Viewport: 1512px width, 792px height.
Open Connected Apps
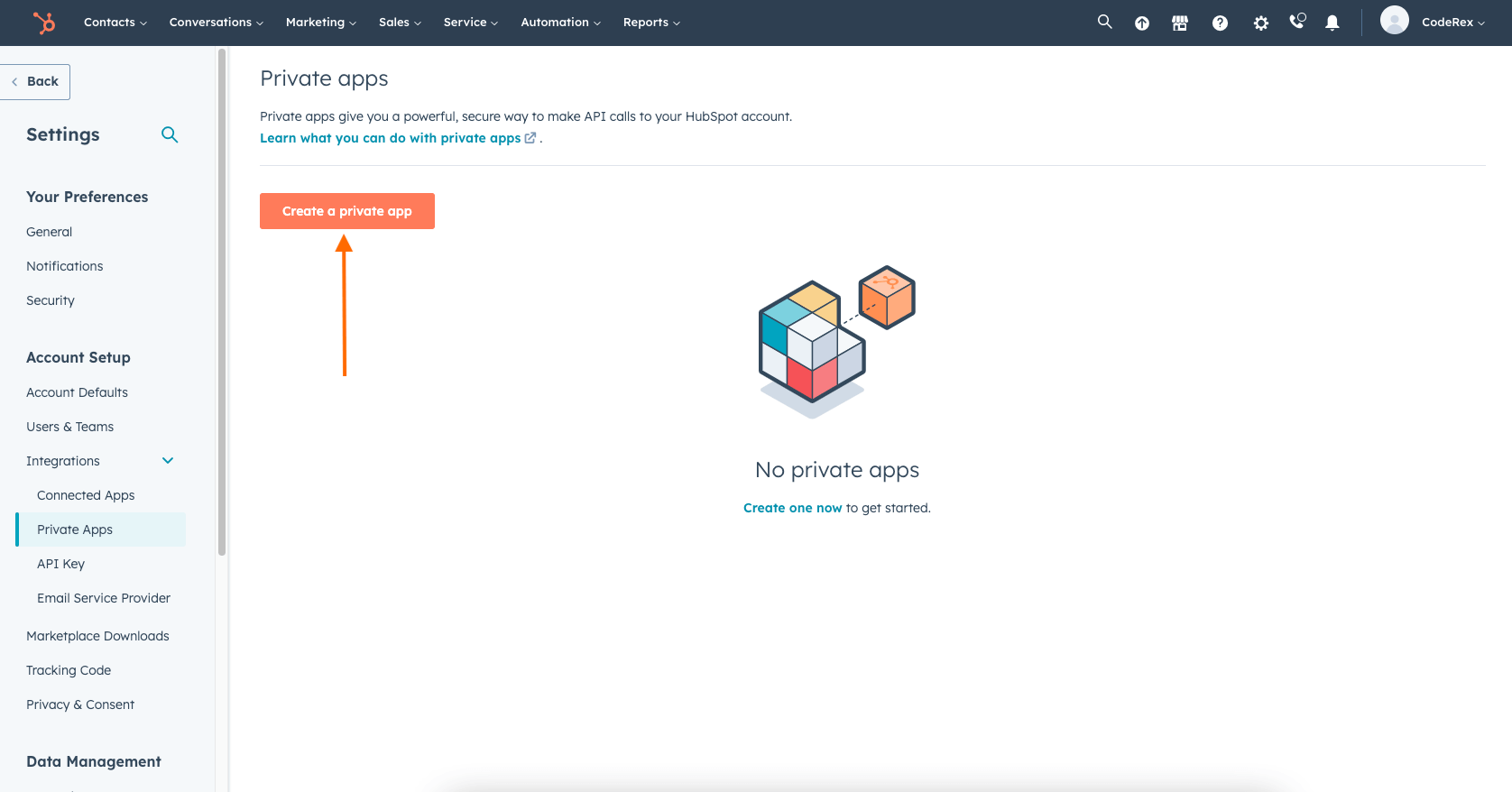[x=86, y=495]
